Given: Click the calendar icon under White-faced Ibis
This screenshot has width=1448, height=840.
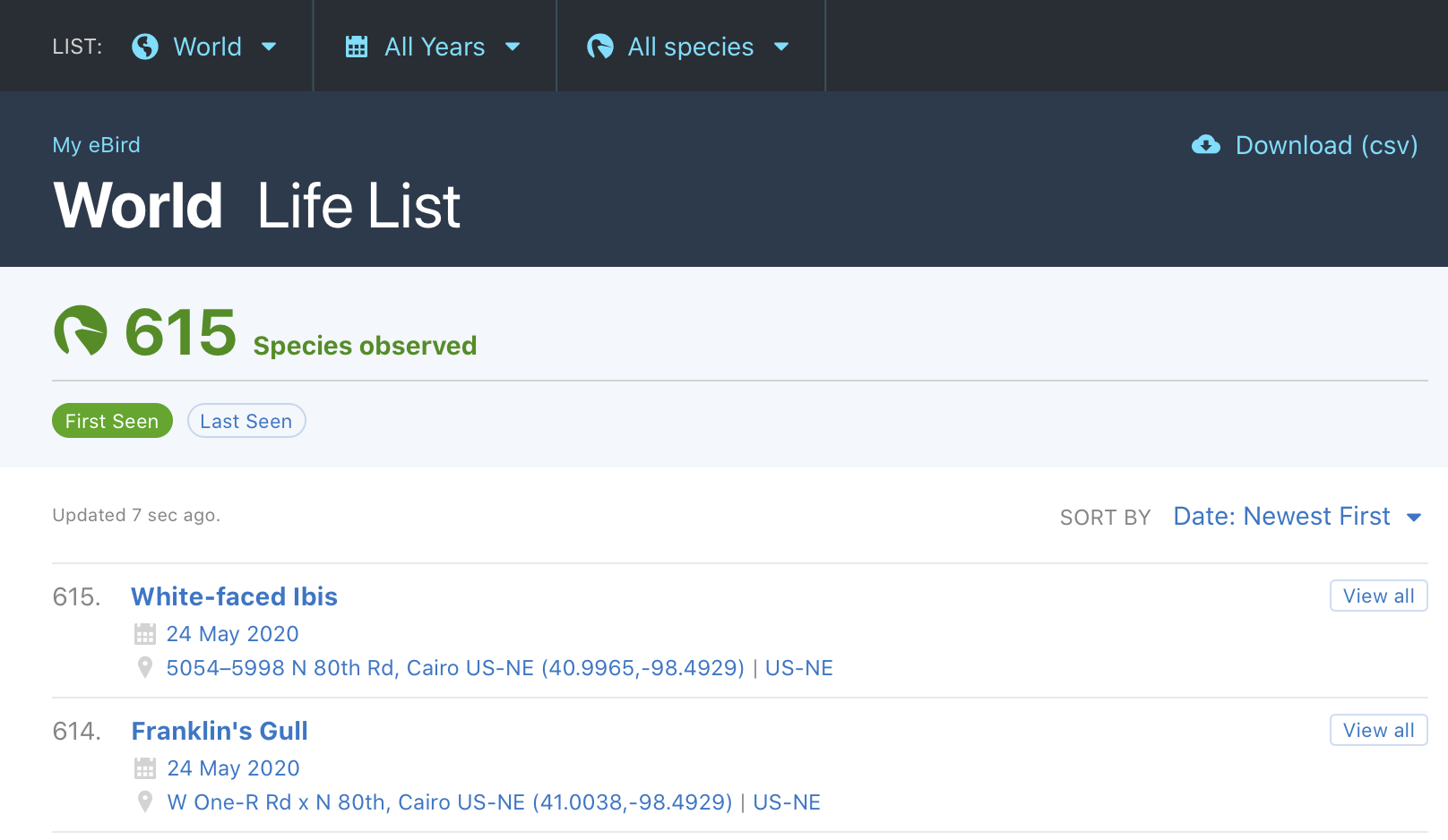Looking at the screenshot, I should [144, 633].
